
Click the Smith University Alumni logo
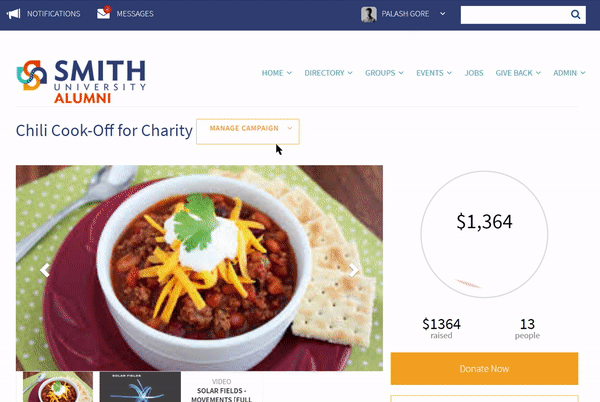click(81, 81)
